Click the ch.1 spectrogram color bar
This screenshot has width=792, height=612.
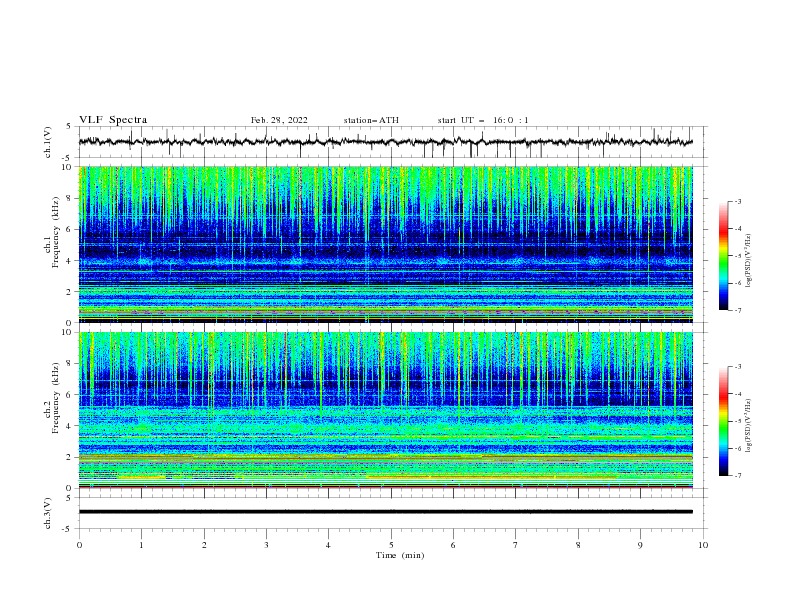[x=723, y=256]
